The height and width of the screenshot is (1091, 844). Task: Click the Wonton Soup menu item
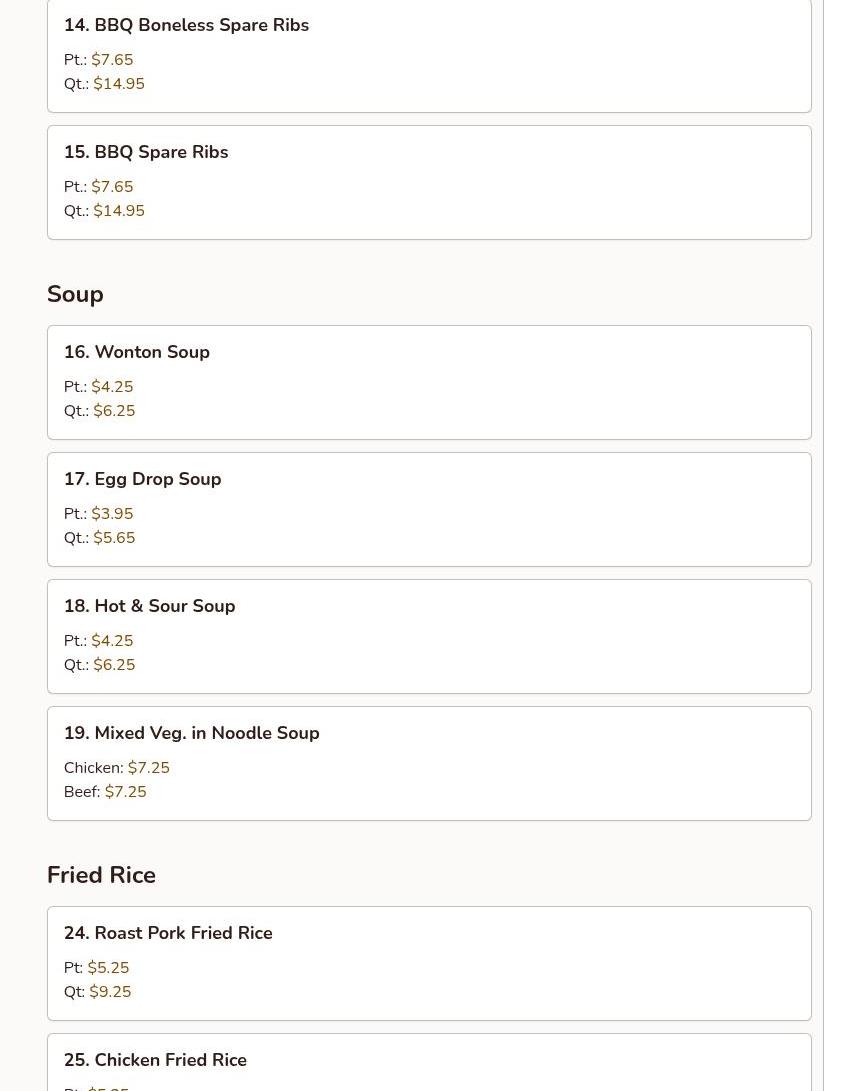point(137,352)
